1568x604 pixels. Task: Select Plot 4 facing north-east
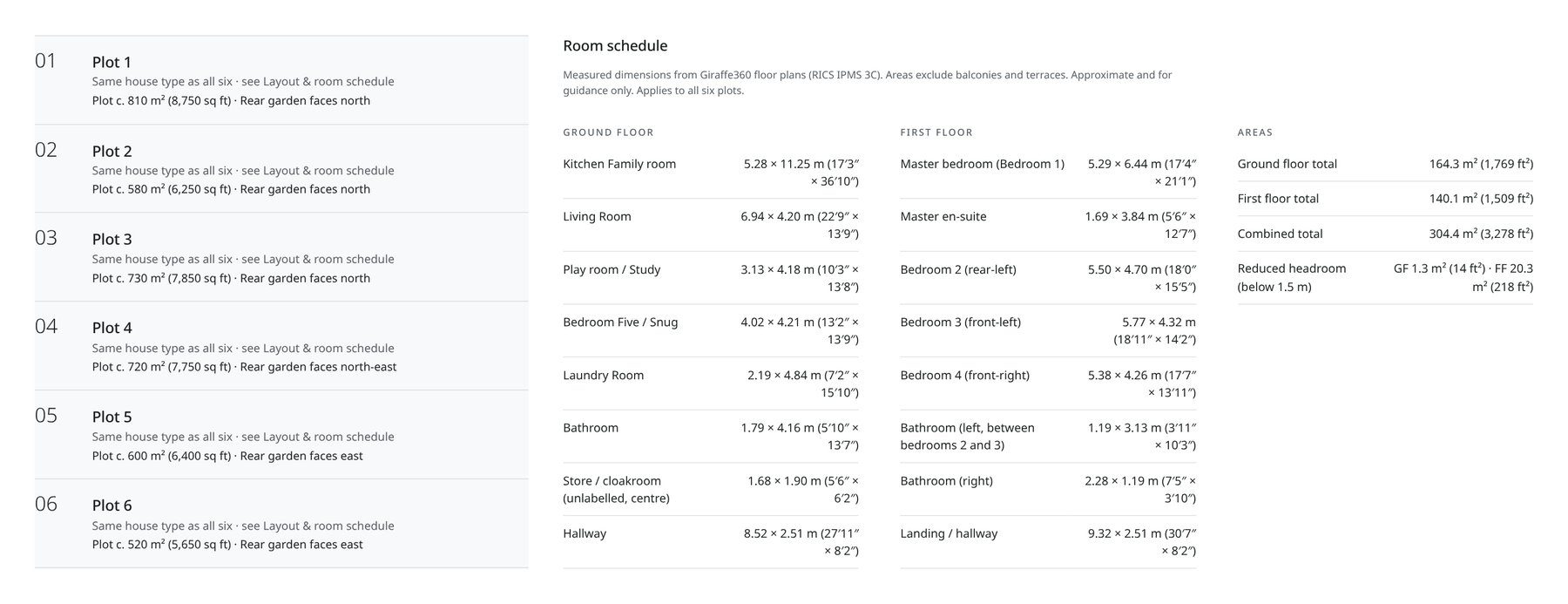tap(281, 346)
